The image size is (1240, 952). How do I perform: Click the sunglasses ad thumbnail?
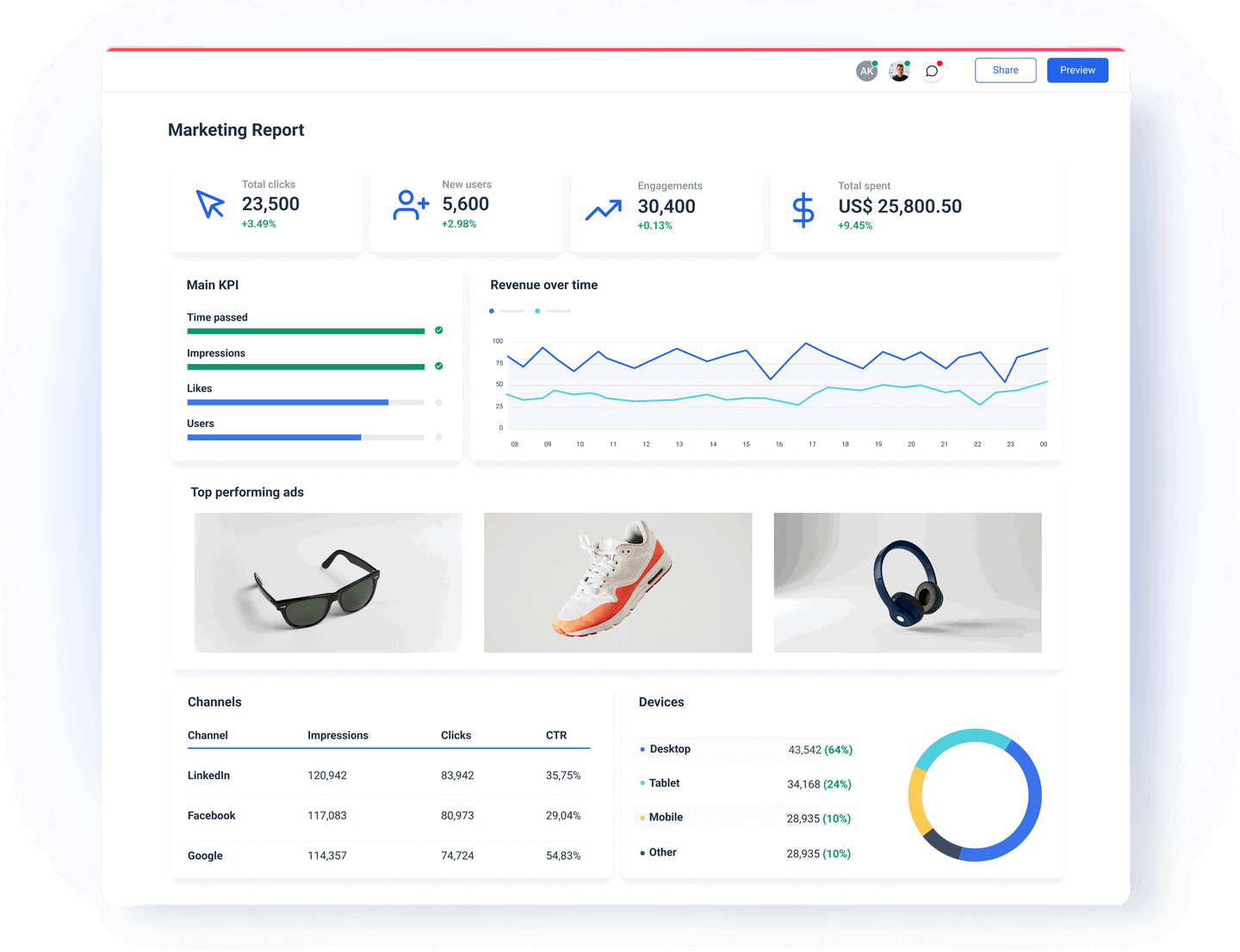point(327,583)
